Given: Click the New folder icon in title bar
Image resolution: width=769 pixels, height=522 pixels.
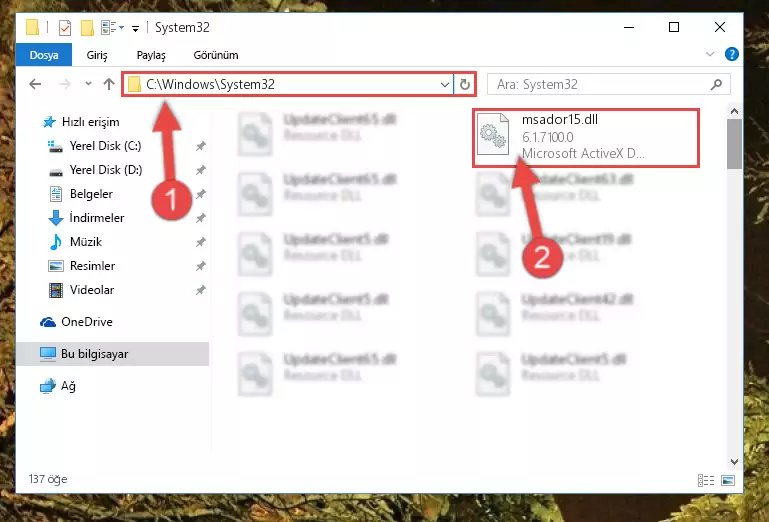Looking at the screenshot, I should 87,27.
